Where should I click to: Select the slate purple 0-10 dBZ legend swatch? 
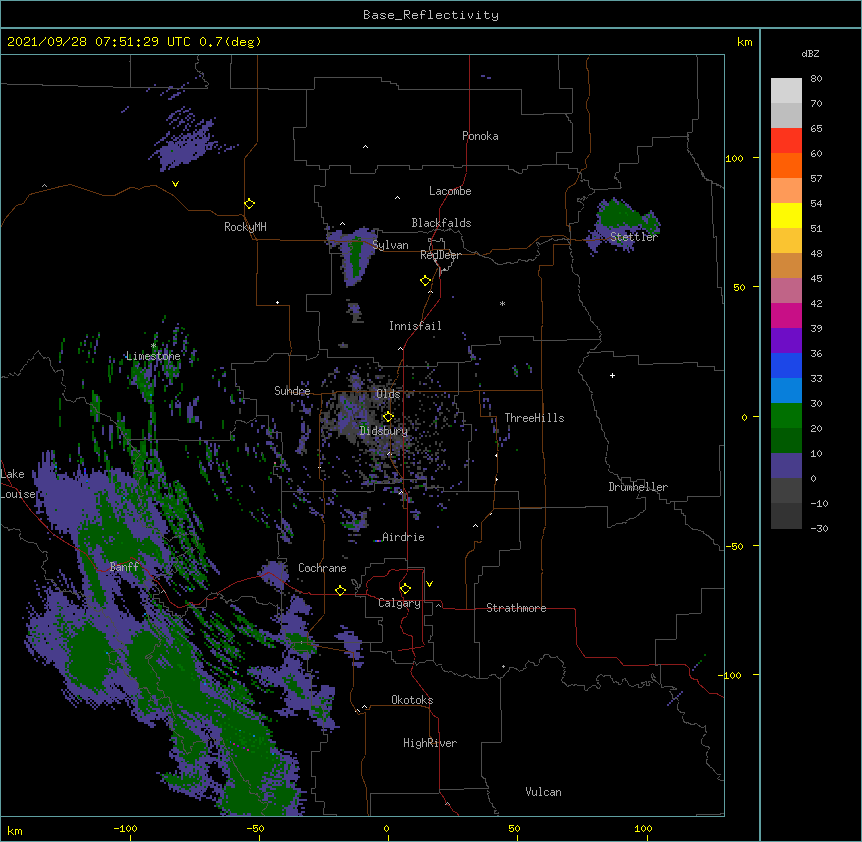(786, 466)
